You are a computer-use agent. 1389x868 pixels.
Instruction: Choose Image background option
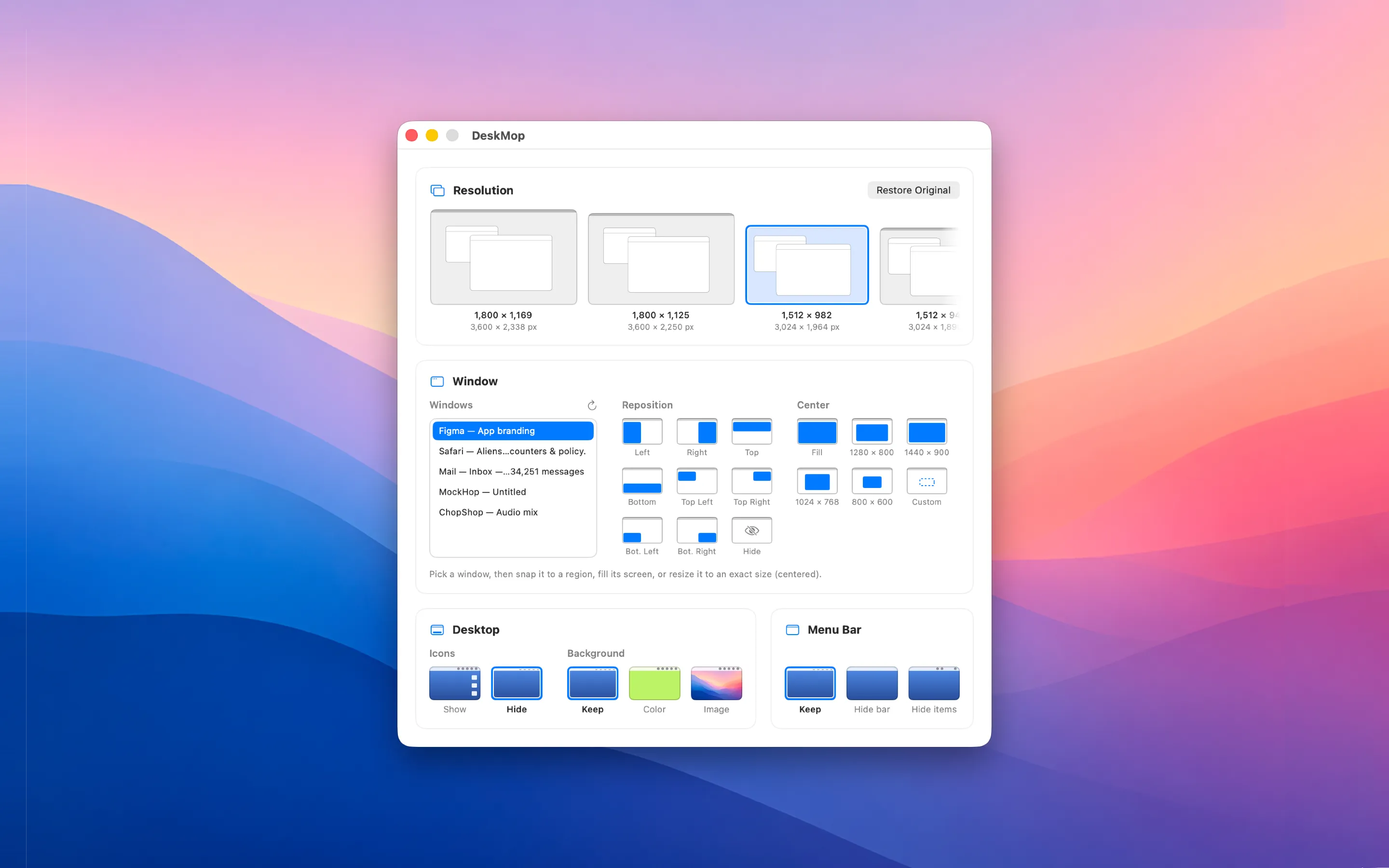point(716,683)
